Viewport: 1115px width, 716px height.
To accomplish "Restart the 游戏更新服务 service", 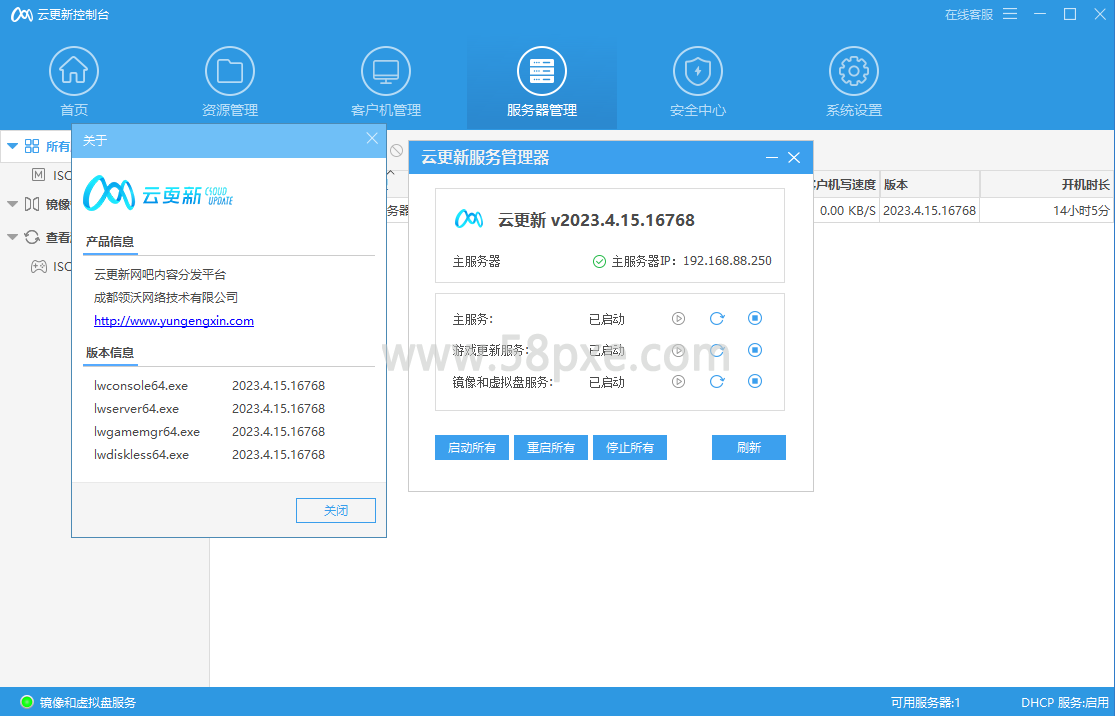I will [717, 351].
